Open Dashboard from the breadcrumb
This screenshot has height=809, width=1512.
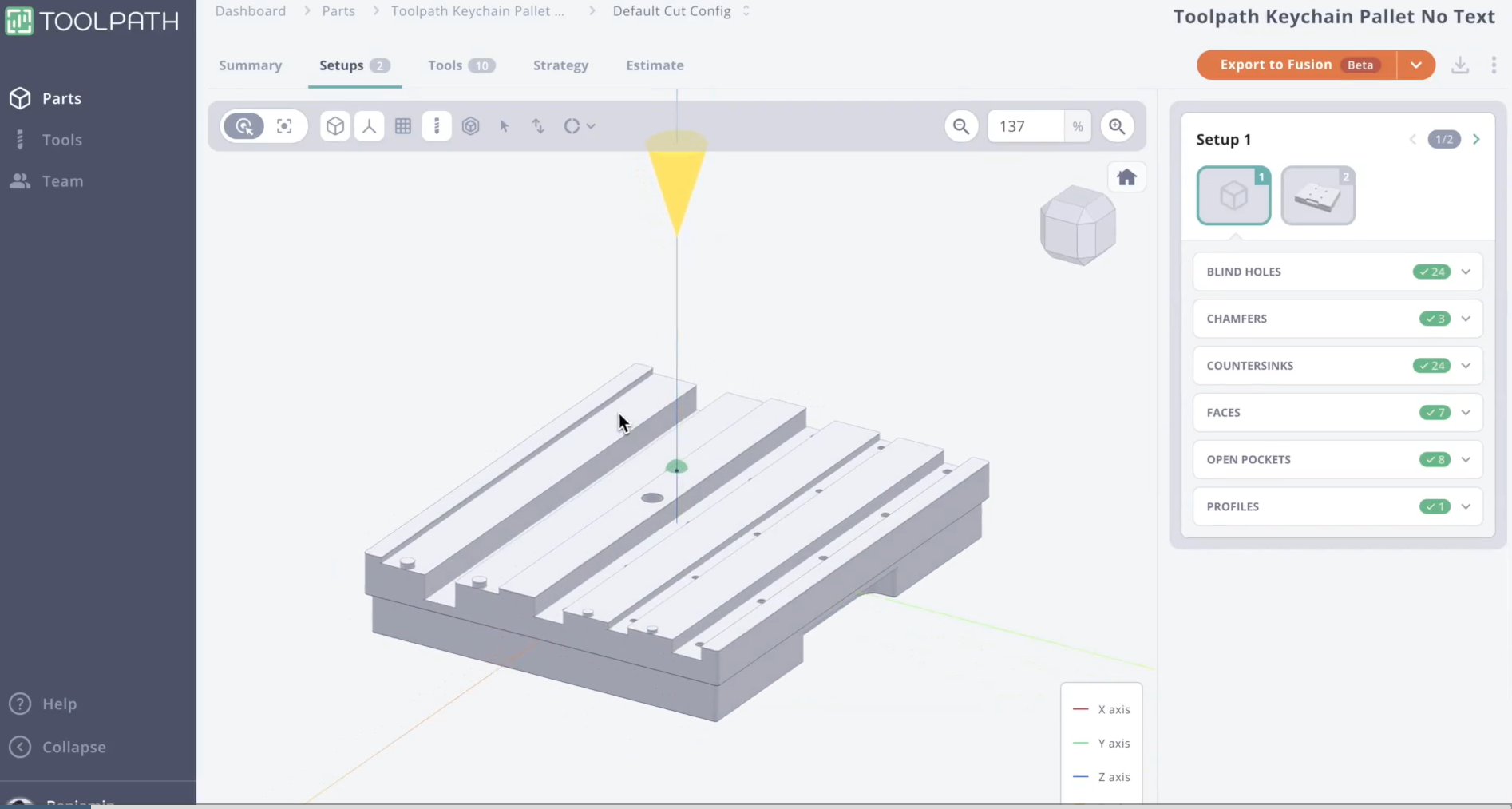point(249,11)
